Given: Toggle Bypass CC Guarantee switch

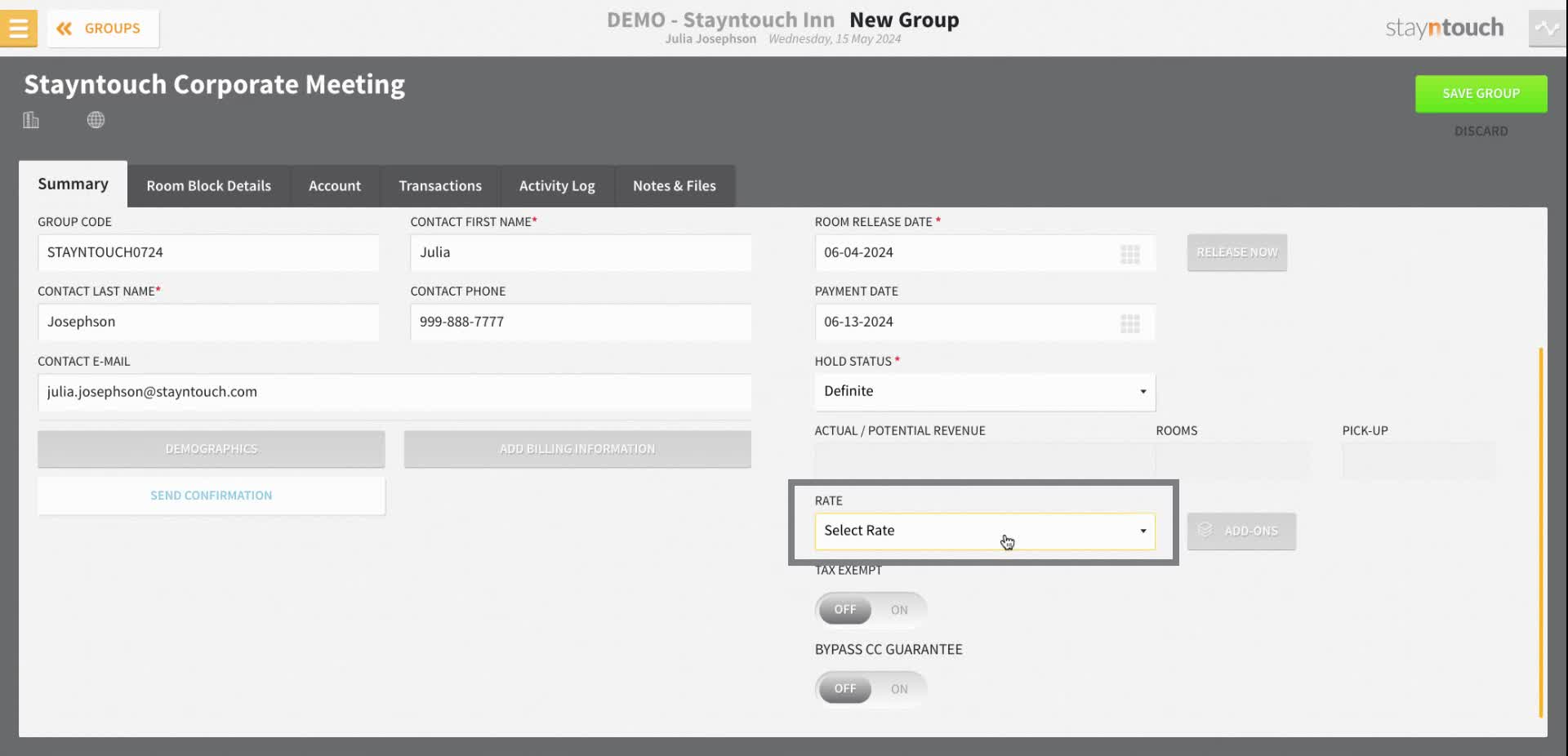Looking at the screenshot, I should [871, 689].
